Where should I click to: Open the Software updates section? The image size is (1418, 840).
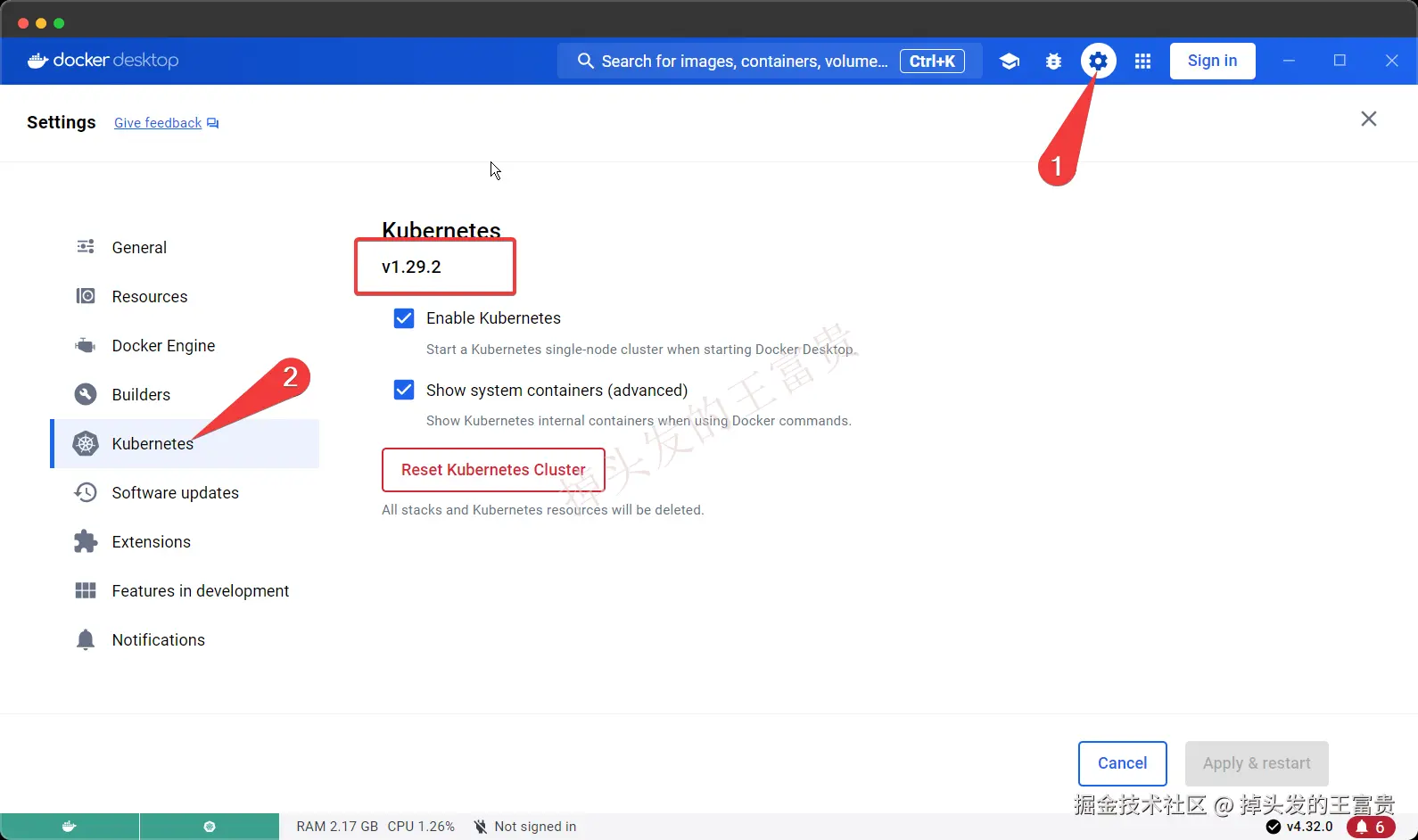click(x=185, y=492)
